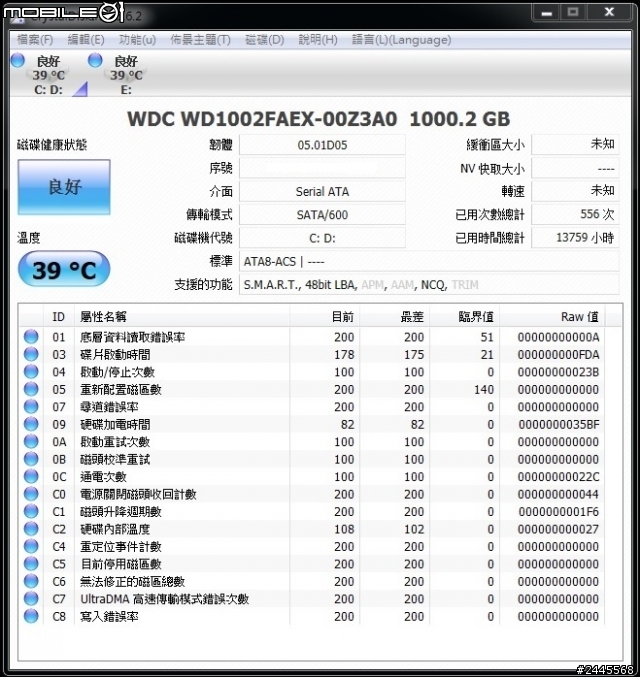Click the 臨界值 column header

464,317
